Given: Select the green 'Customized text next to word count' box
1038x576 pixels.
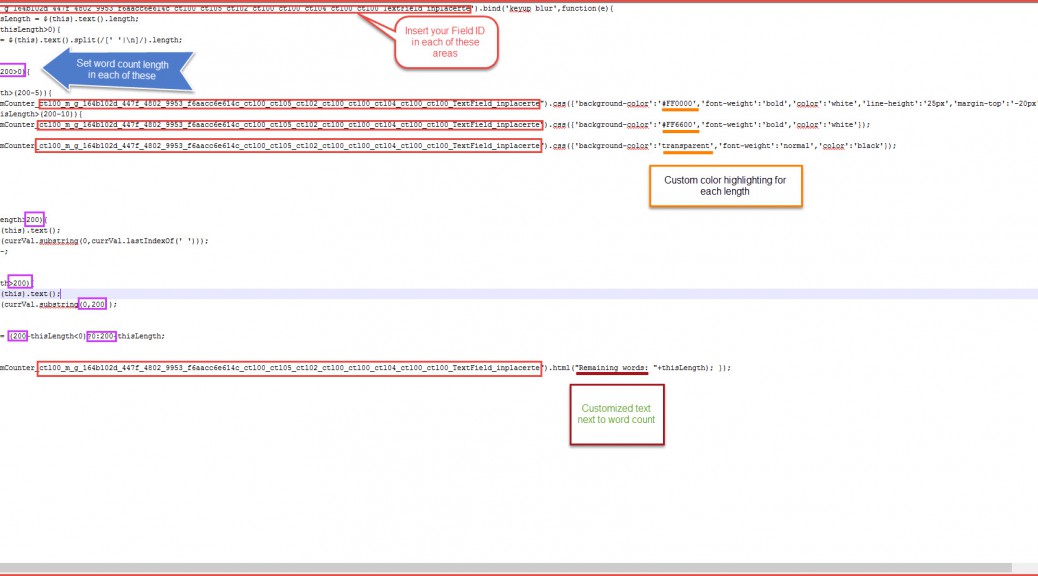Looking at the screenshot, I should (x=617, y=415).
